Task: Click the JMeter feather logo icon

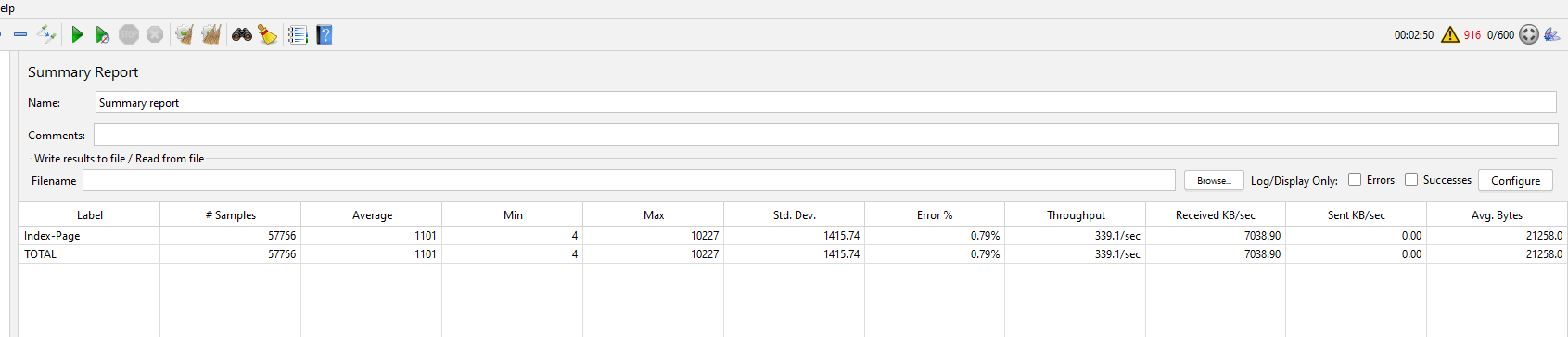Action: pyautogui.click(x=1551, y=34)
